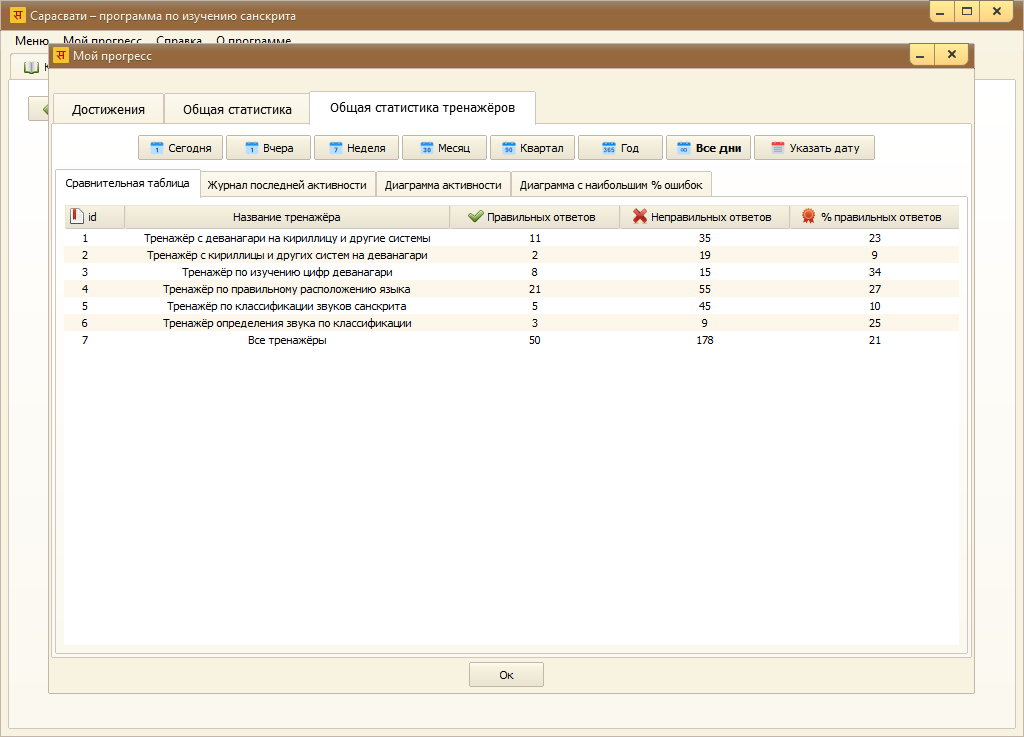Sort by Правильных ответов column

pyautogui.click(x=534, y=217)
